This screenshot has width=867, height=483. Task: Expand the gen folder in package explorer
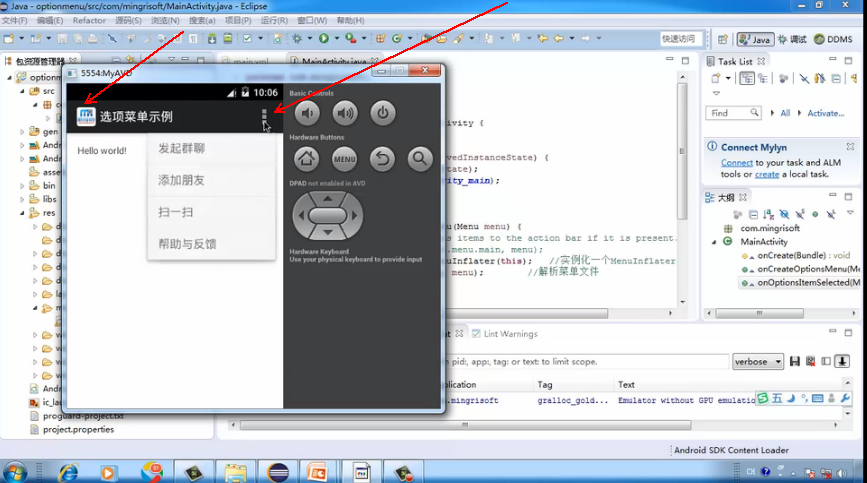[22, 132]
